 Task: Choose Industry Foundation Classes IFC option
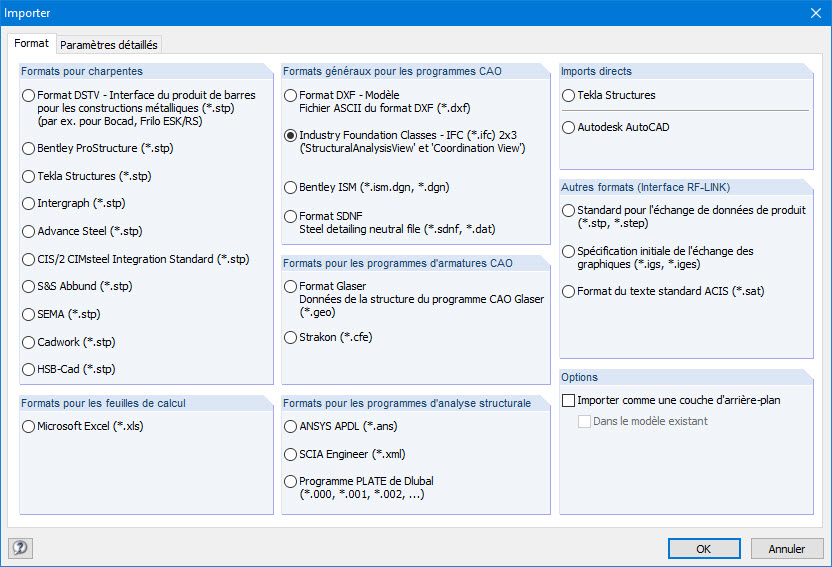click(291, 135)
